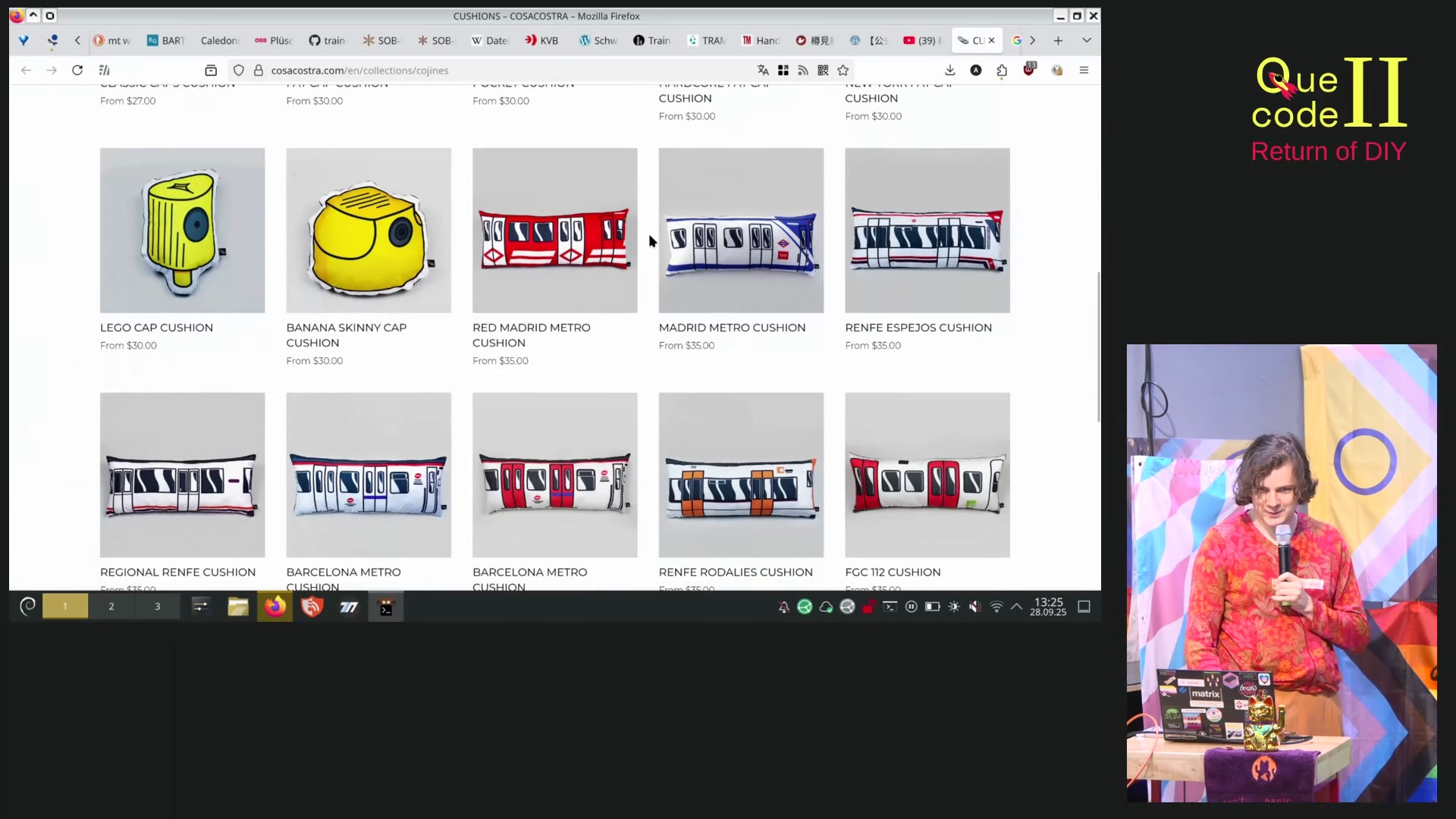Viewport: 1456px width, 819px height.
Task: Open RENFE ESPEJOS CUSHION product link
Action: pyautogui.click(x=918, y=328)
